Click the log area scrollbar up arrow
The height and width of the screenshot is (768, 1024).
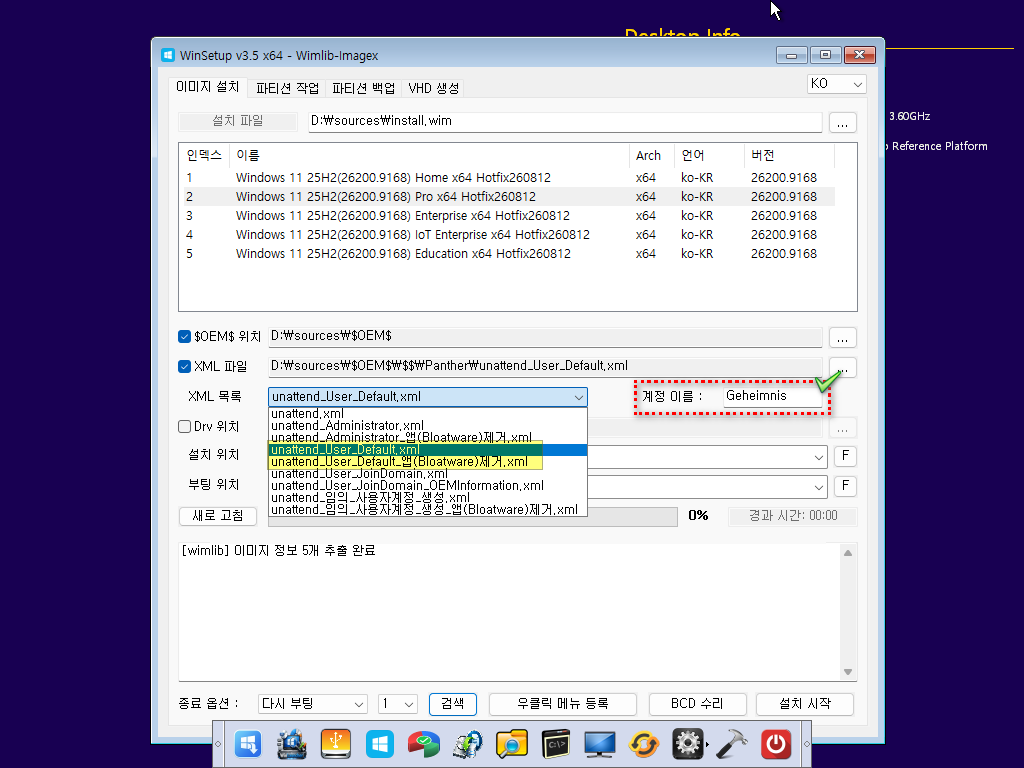coord(848,553)
